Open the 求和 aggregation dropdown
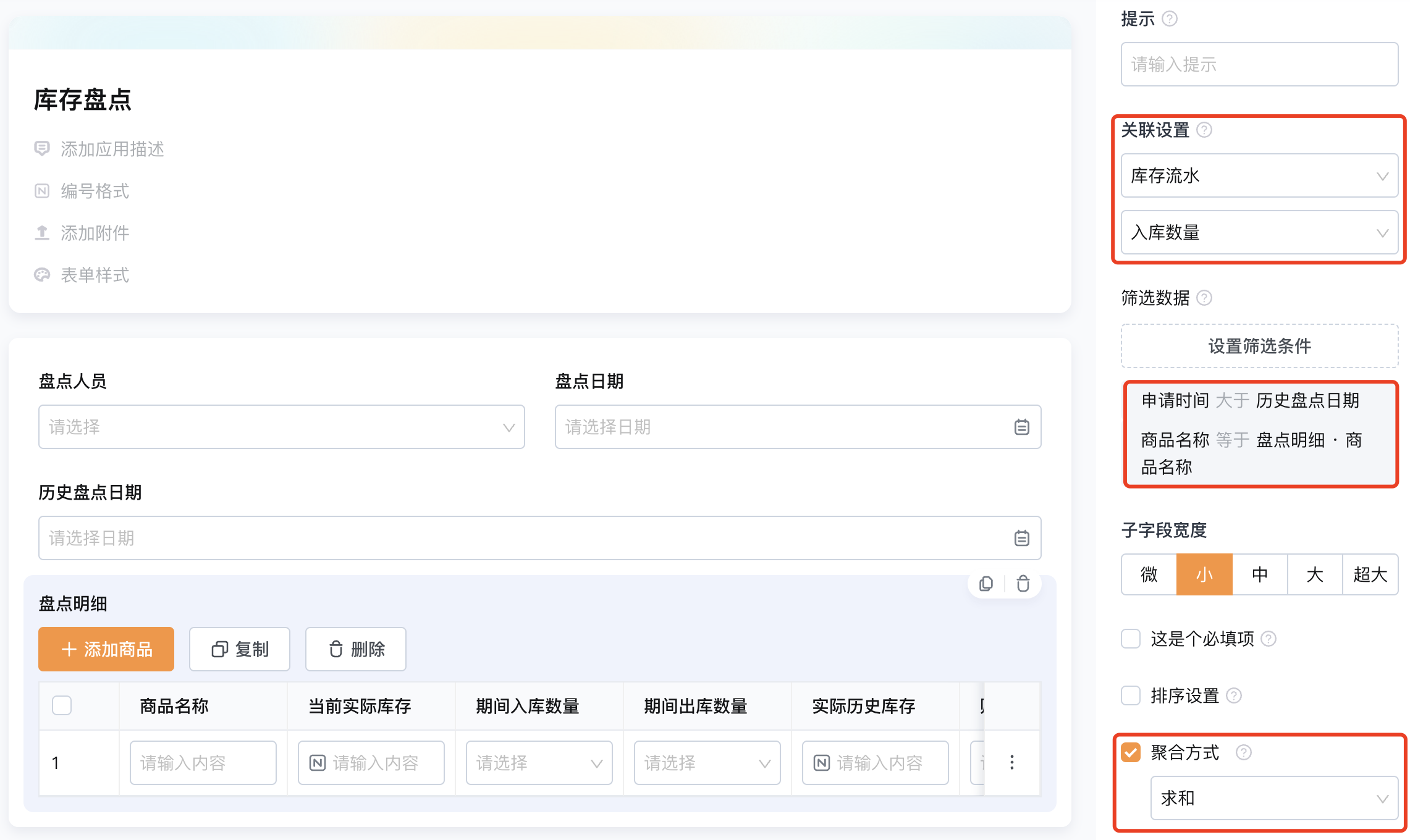Screen dimensions: 1410x840 (1274, 798)
